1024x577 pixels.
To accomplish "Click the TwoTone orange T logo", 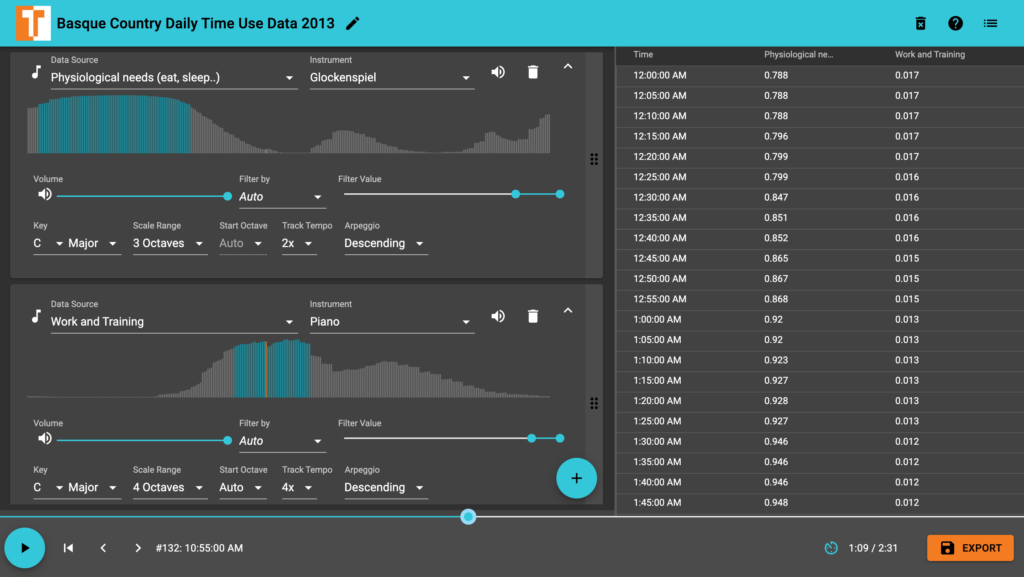I will [x=33, y=23].
